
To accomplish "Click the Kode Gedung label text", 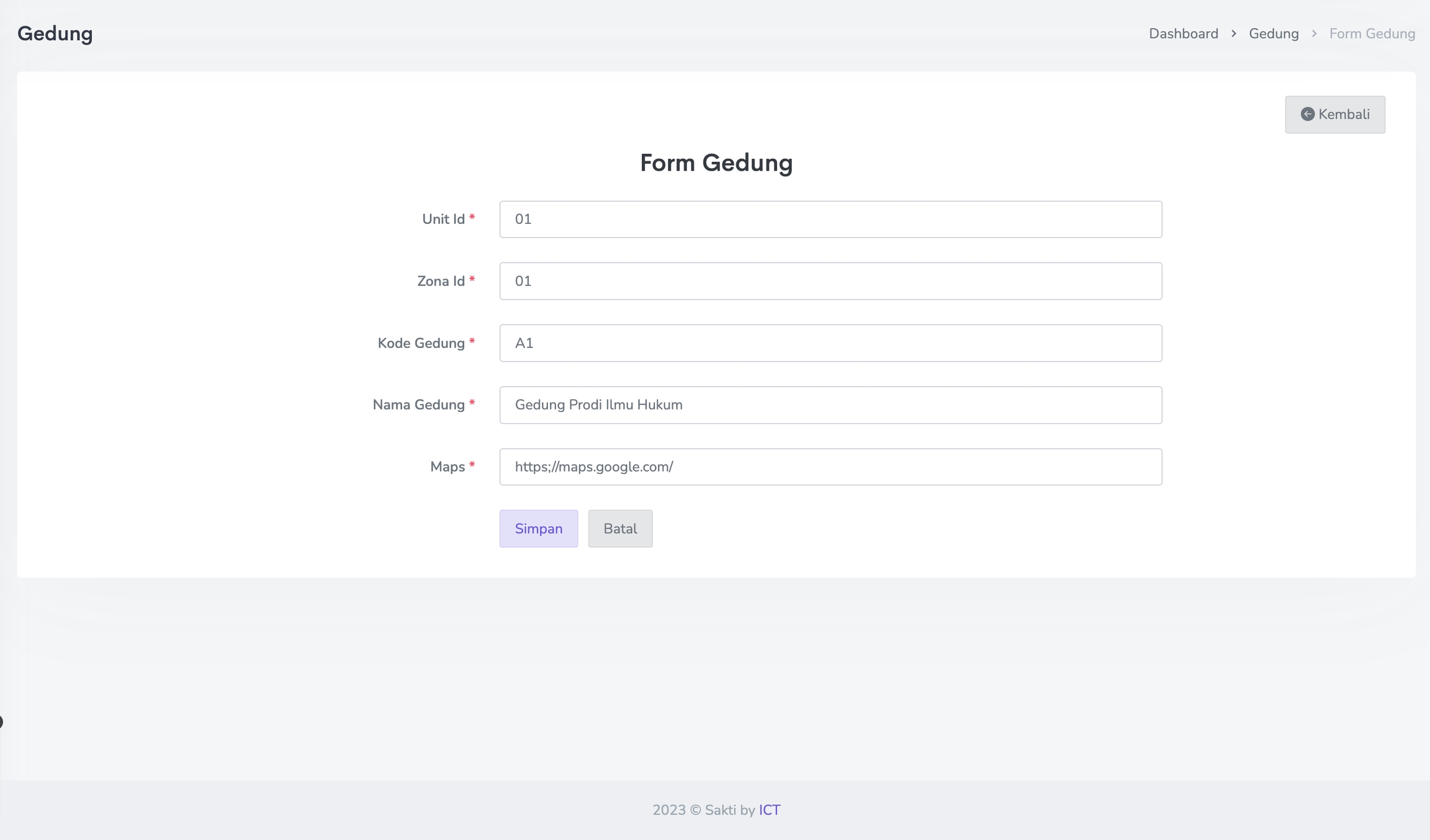I will pyautogui.click(x=421, y=343).
